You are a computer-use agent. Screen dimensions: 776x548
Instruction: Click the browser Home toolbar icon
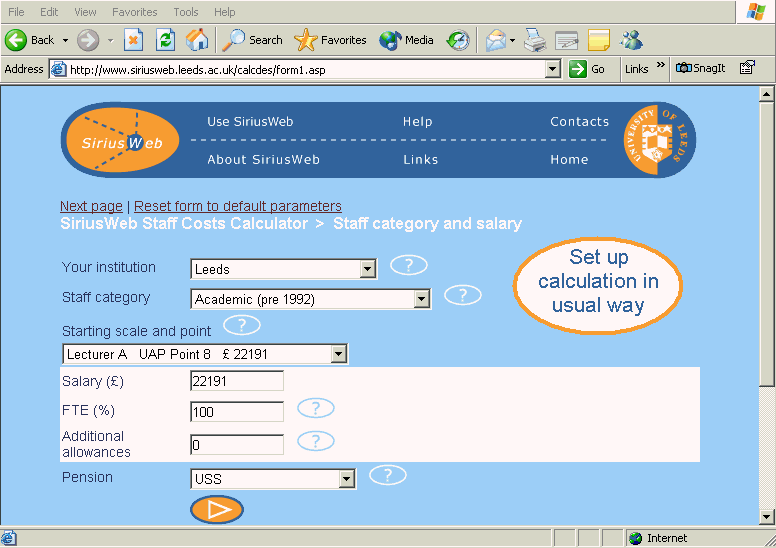(x=197, y=40)
